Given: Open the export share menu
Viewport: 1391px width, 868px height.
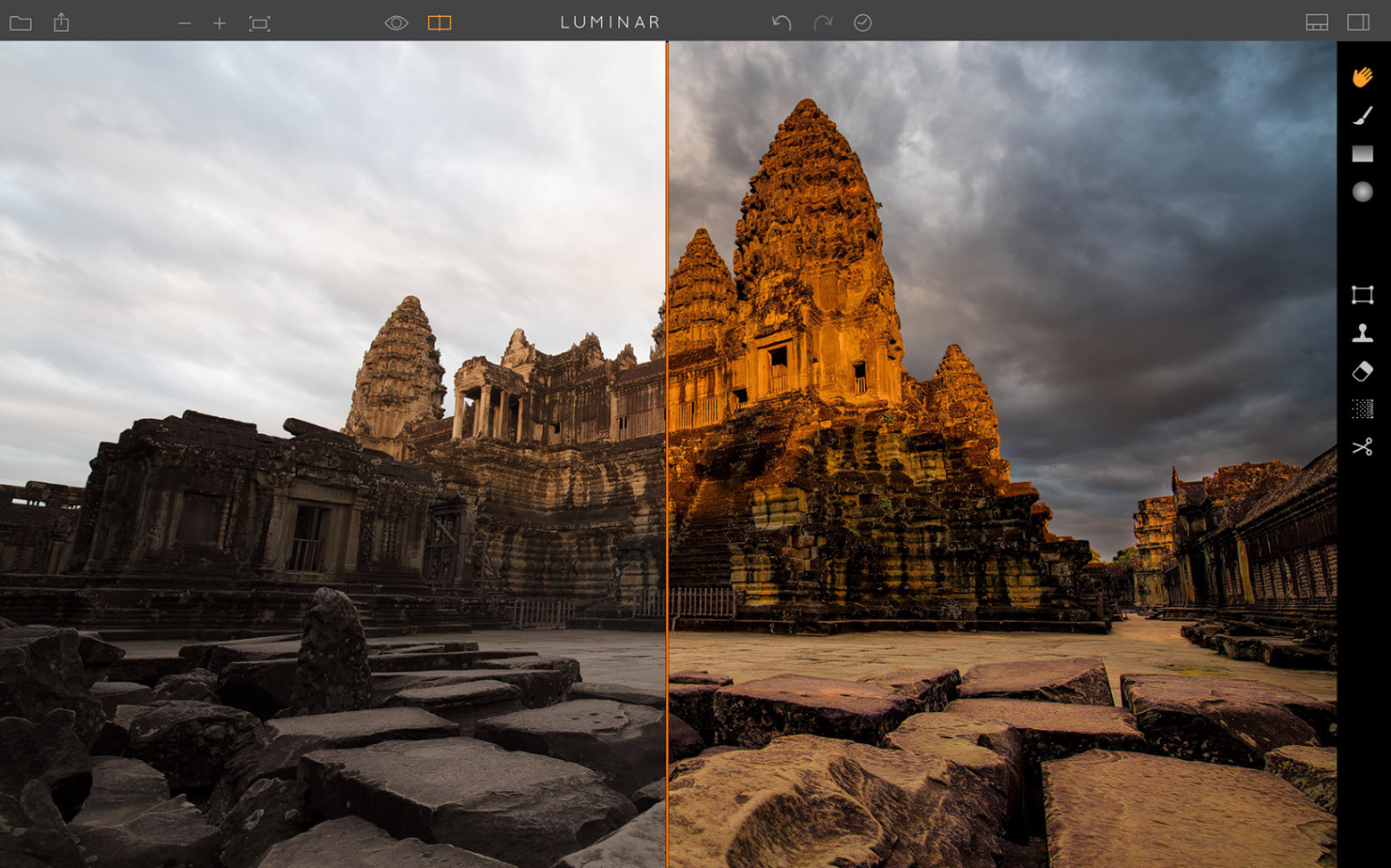Looking at the screenshot, I should pos(61,22).
